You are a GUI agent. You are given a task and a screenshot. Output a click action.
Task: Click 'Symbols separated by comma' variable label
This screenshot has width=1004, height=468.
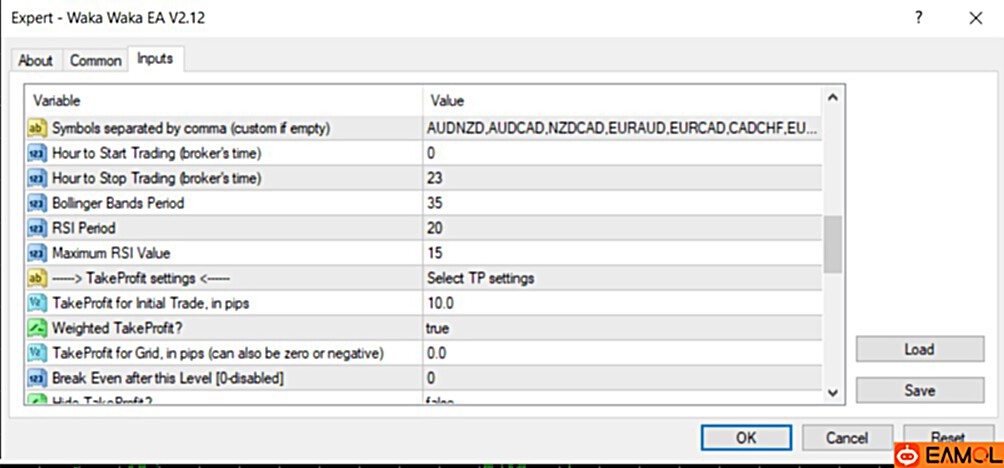point(191,129)
